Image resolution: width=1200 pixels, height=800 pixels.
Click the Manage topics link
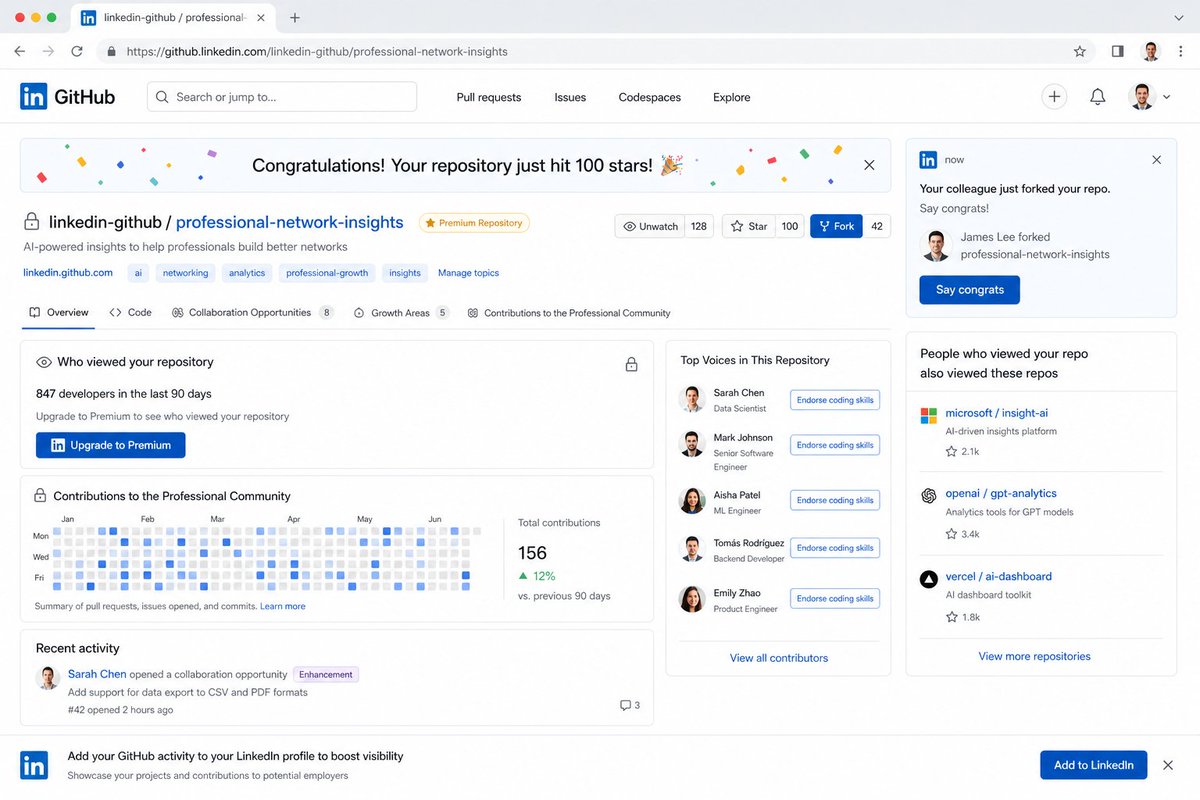click(x=468, y=273)
